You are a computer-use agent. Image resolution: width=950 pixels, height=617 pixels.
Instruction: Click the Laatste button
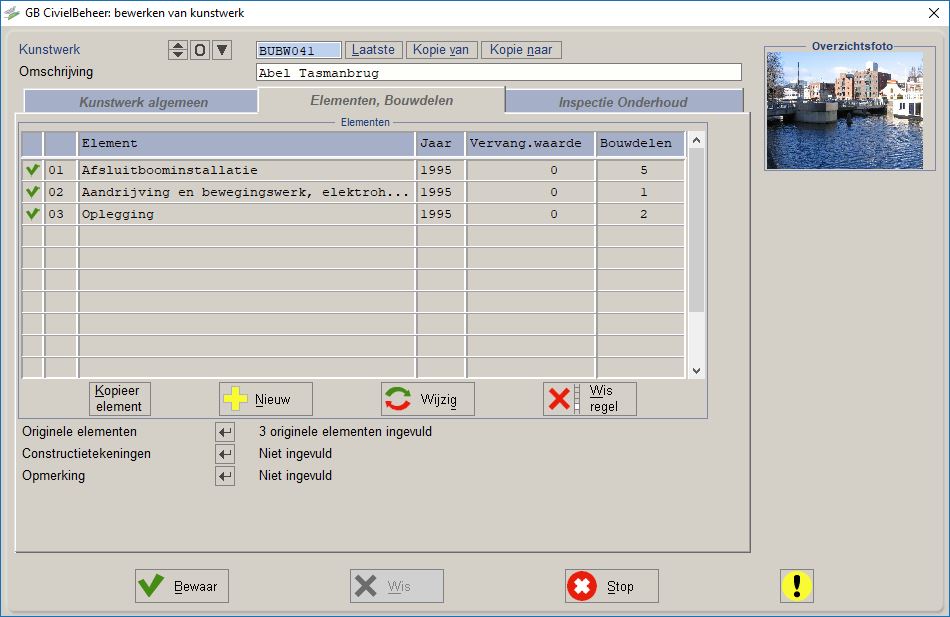coord(373,50)
